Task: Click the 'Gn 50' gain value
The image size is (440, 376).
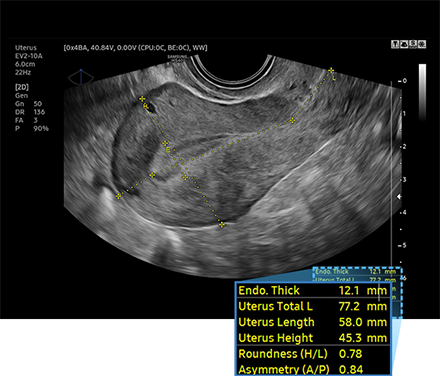Action: click(28, 104)
